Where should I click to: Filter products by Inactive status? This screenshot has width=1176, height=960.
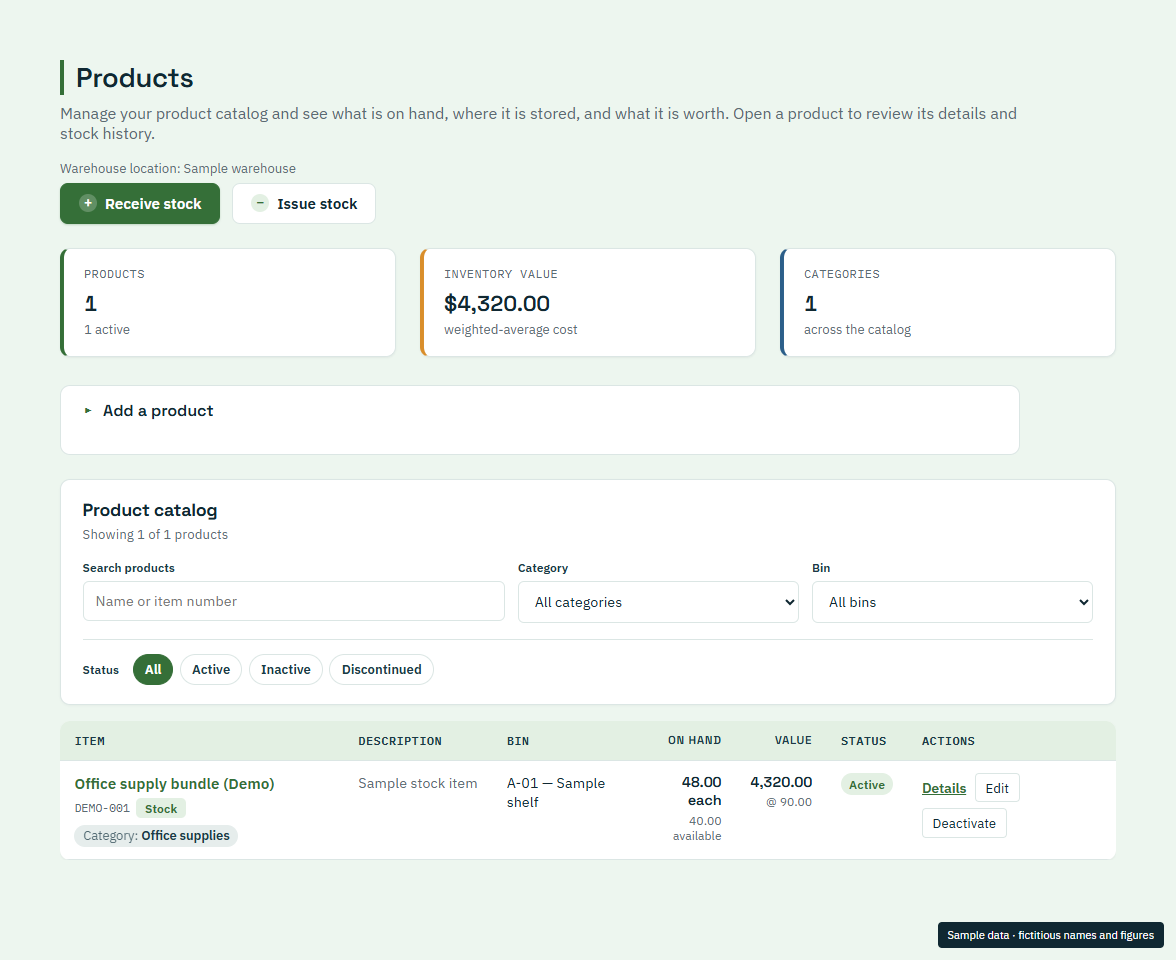point(286,670)
